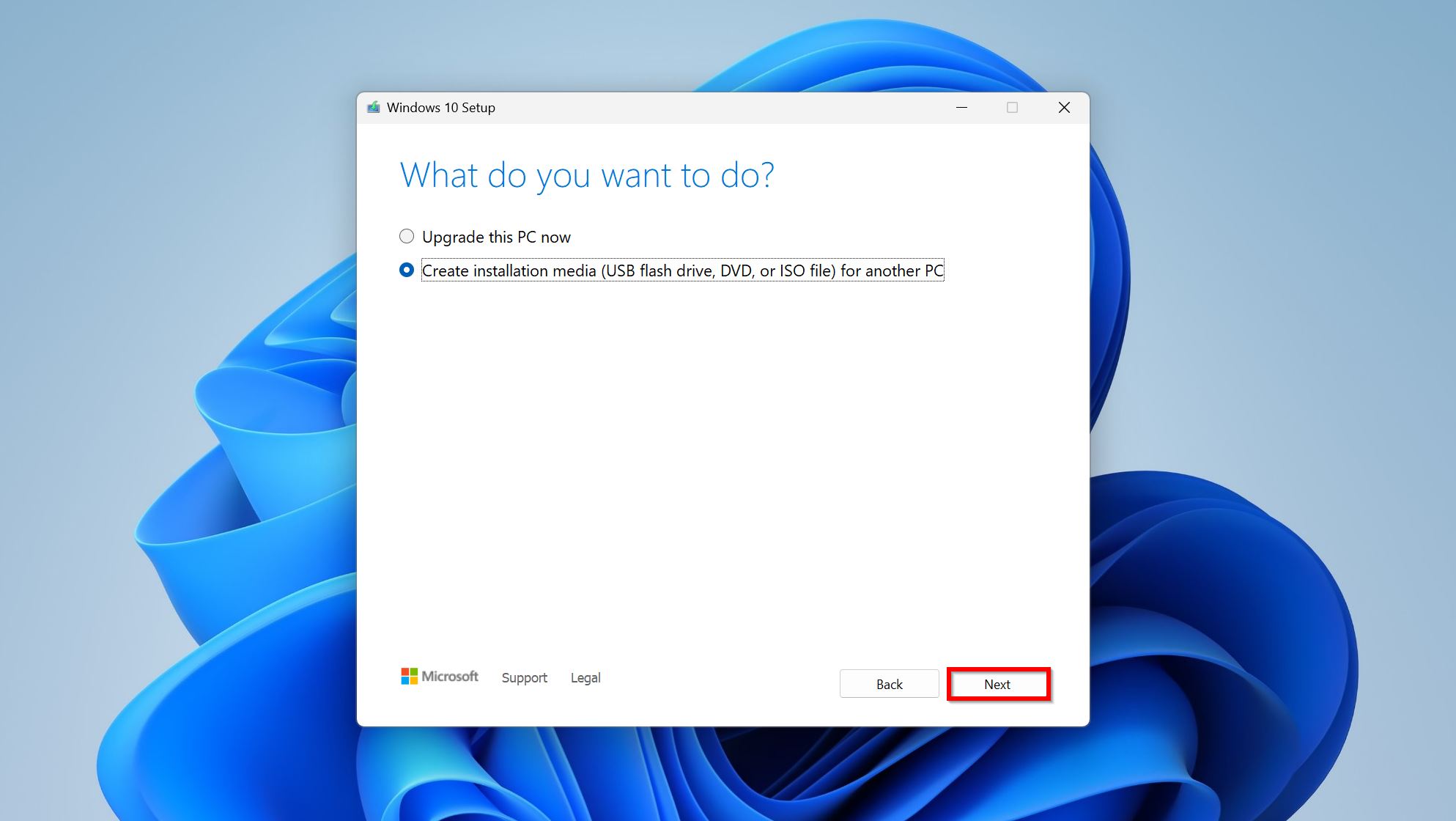Close the Windows 10 Setup dialog

[1063, 107]
